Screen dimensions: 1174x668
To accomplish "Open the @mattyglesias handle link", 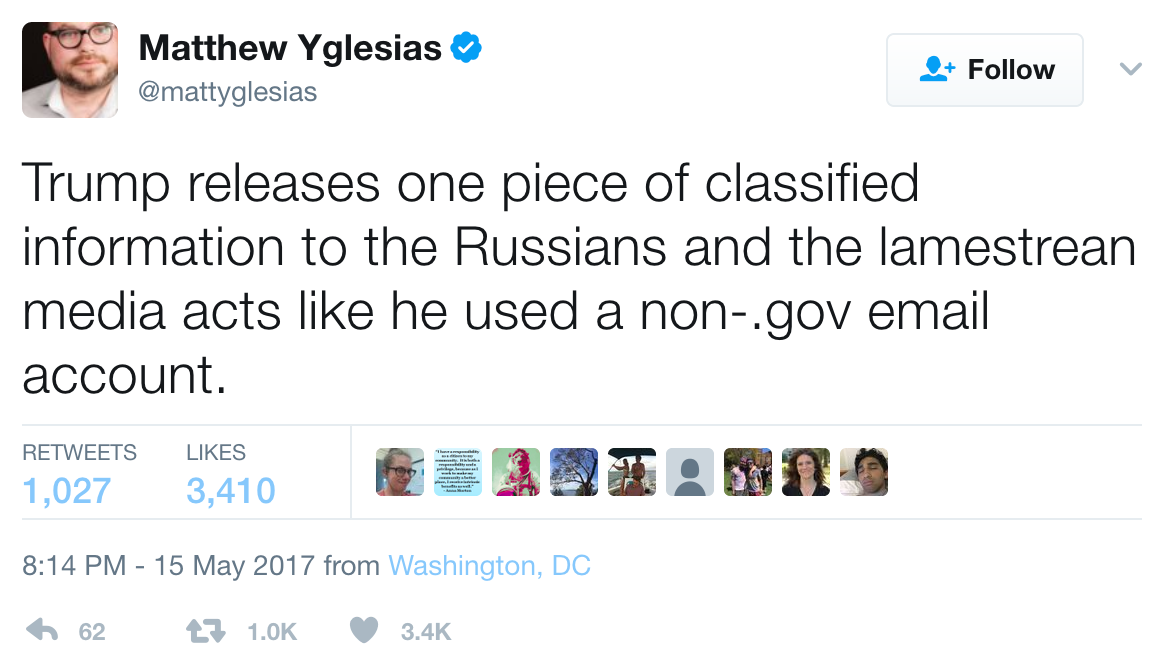I will coord(227,93).
